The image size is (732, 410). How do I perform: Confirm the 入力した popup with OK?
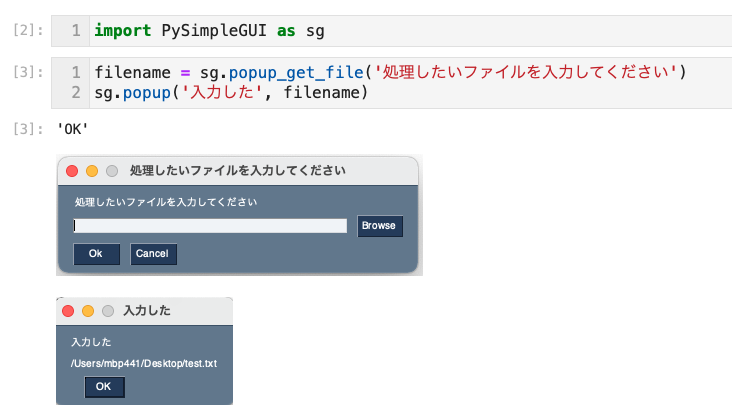104,386
